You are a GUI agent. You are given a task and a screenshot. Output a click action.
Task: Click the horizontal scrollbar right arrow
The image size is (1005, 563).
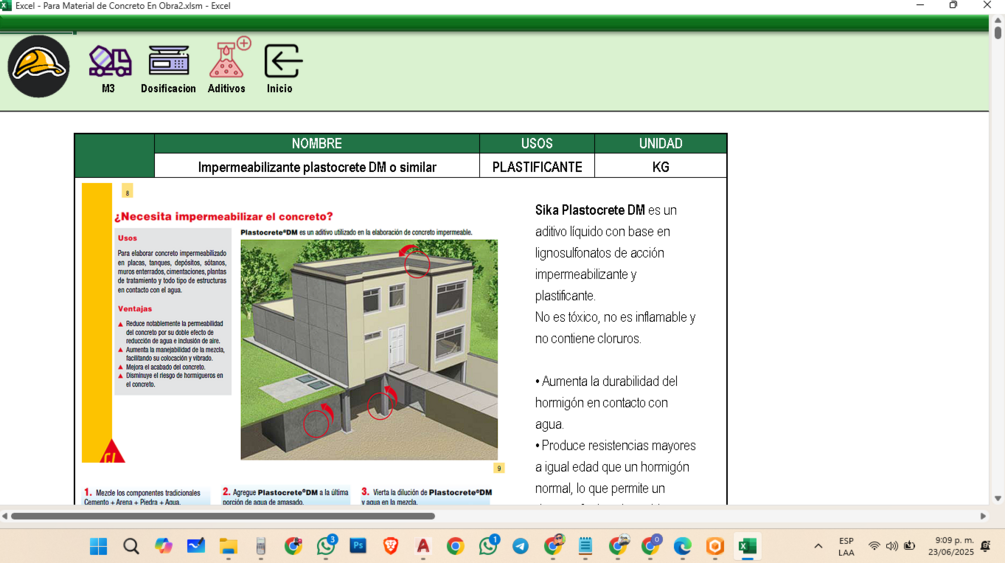(x=983, y=516)
